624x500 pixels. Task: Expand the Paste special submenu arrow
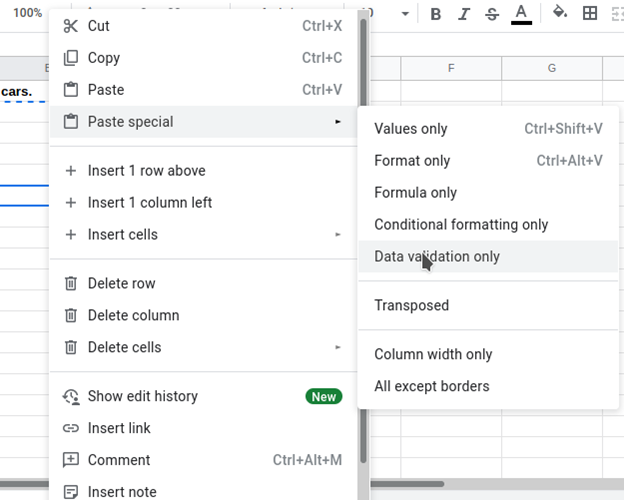(337, 121)
